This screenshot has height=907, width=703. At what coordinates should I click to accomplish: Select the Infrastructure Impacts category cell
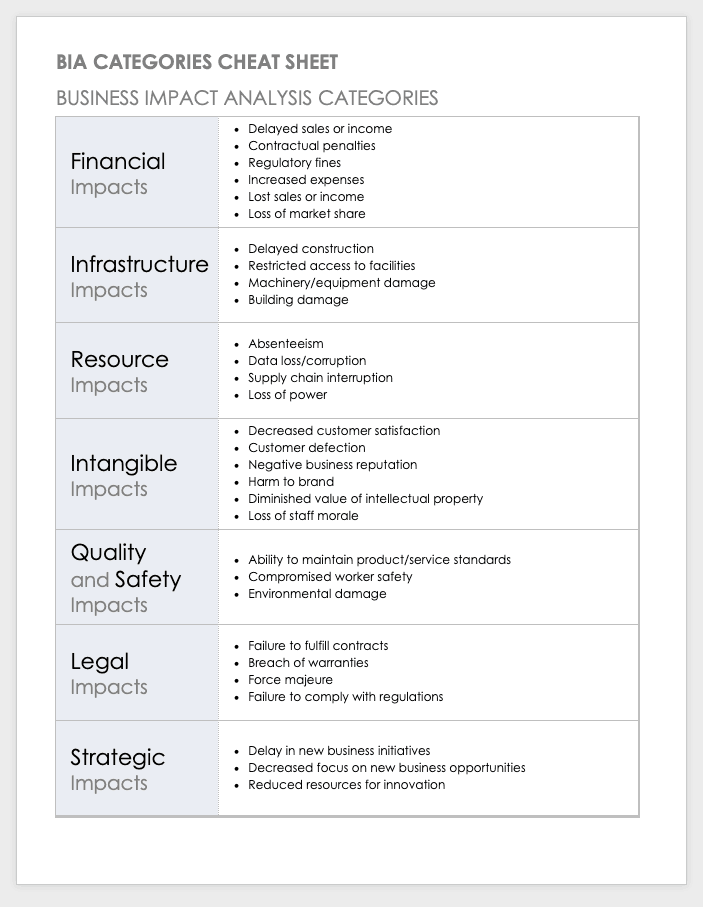(138, 276)
